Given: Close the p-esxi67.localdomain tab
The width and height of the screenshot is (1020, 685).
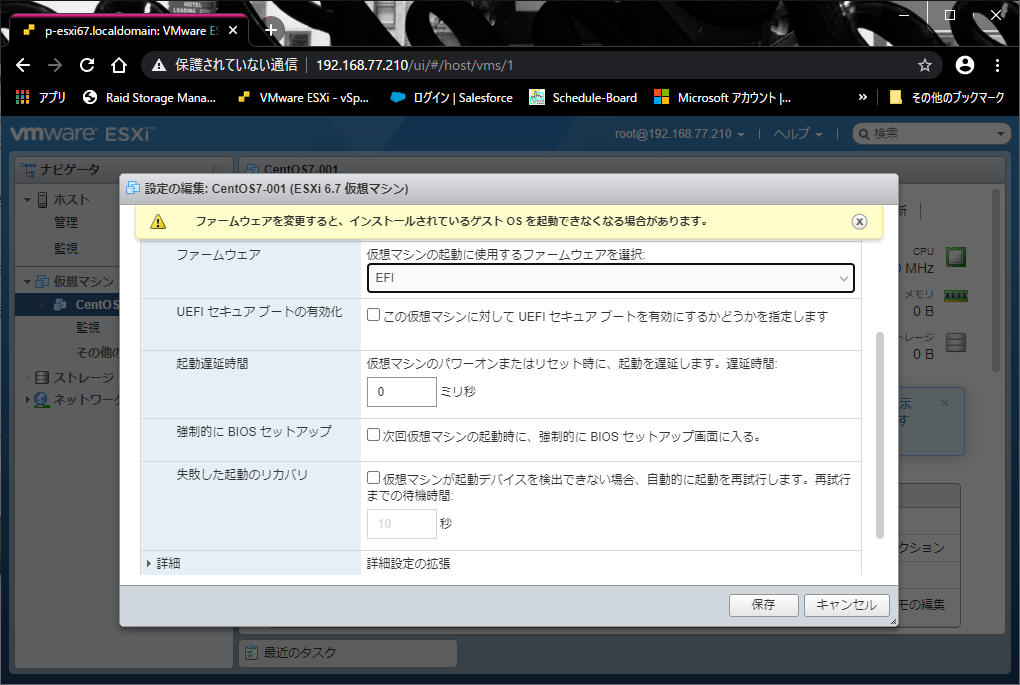Looking at the screenshot, I should [233, 30].
